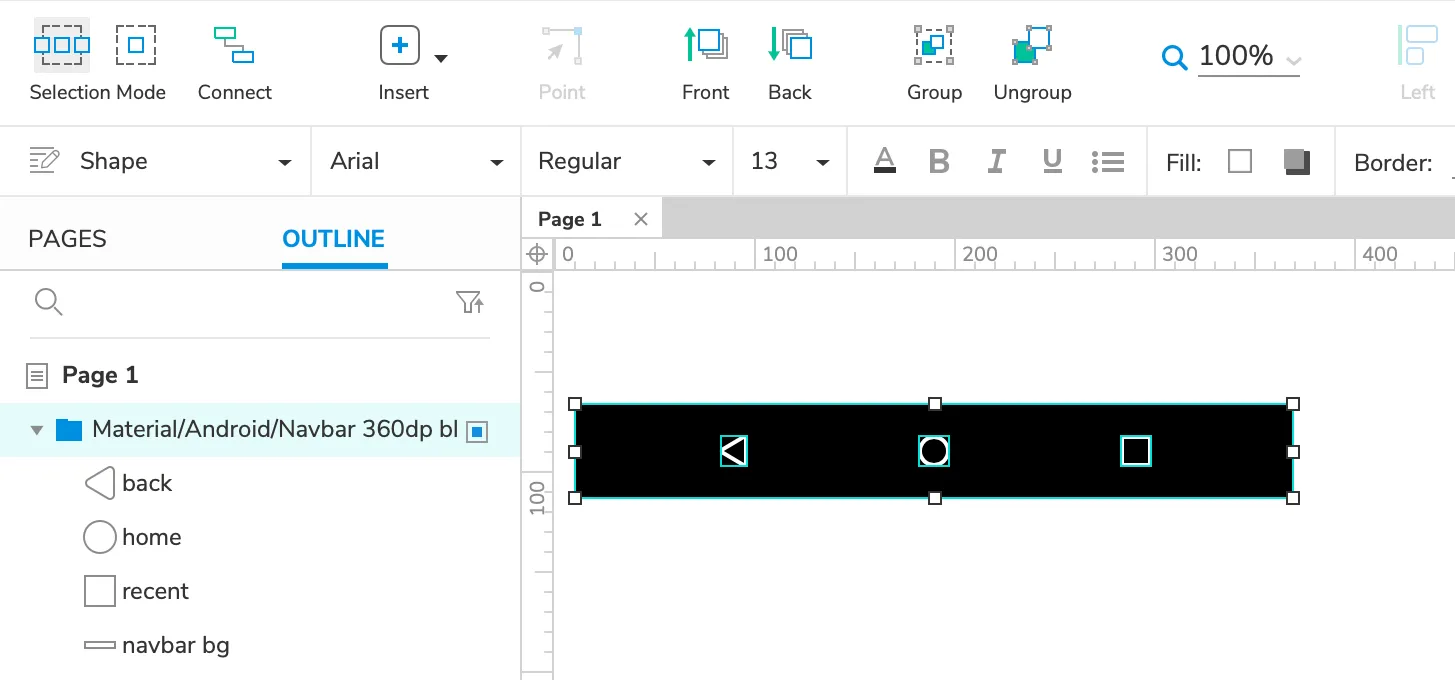This screenshot has width=1455, height=680.
Task: Open the font size 13 dropdown
Action: coord(790,162)
